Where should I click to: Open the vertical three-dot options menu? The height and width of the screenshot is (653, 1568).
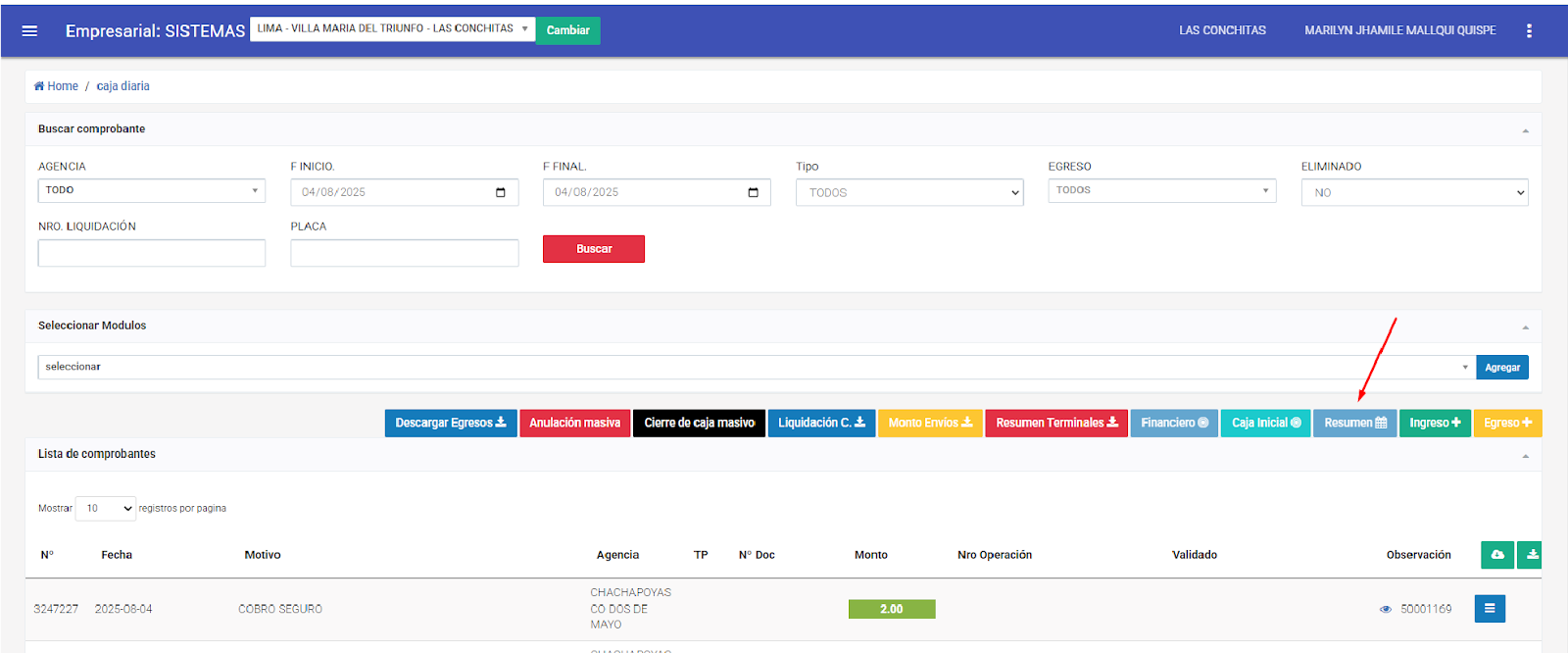[x=1528, y=30]
